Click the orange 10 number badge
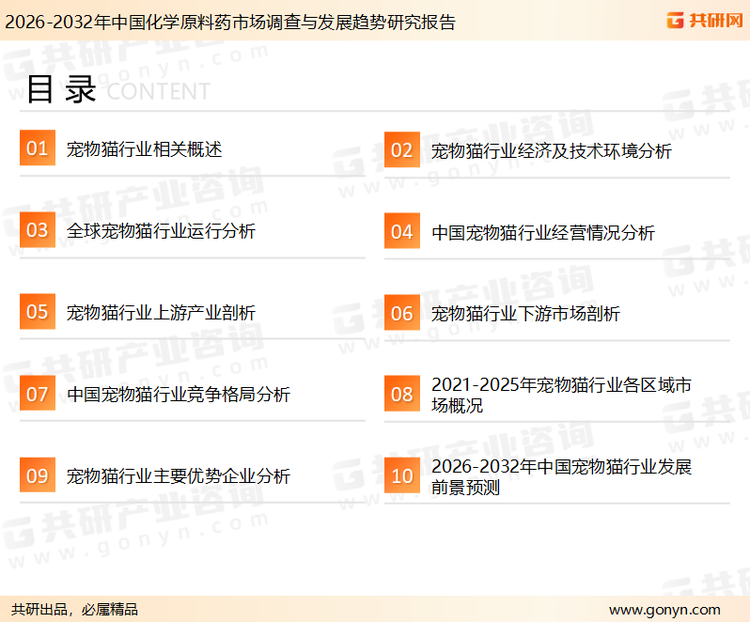750x622 pixels. click(x=402, y=476)
